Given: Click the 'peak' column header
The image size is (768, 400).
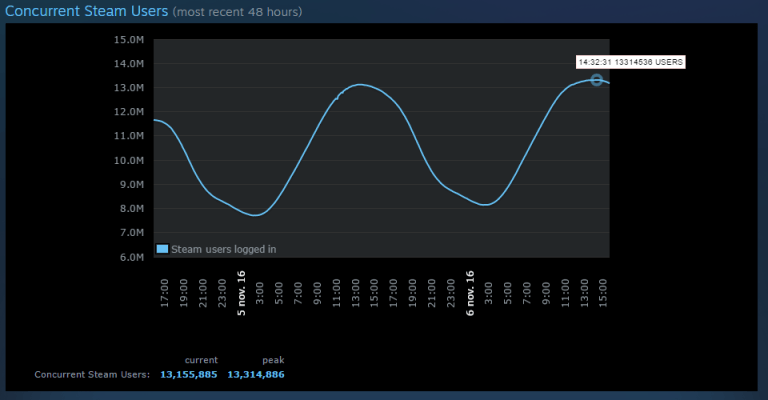Looking at the screenshot, I should point(273,360).
